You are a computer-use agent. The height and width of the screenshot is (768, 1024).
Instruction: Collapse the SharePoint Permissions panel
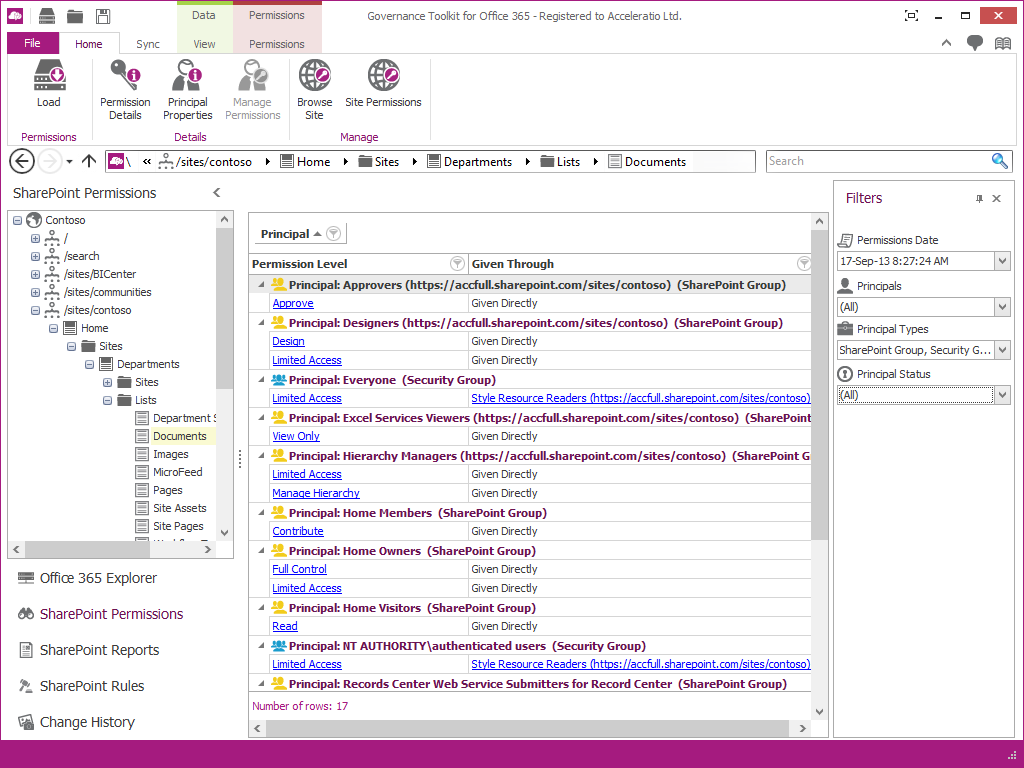tap(217, 193)
